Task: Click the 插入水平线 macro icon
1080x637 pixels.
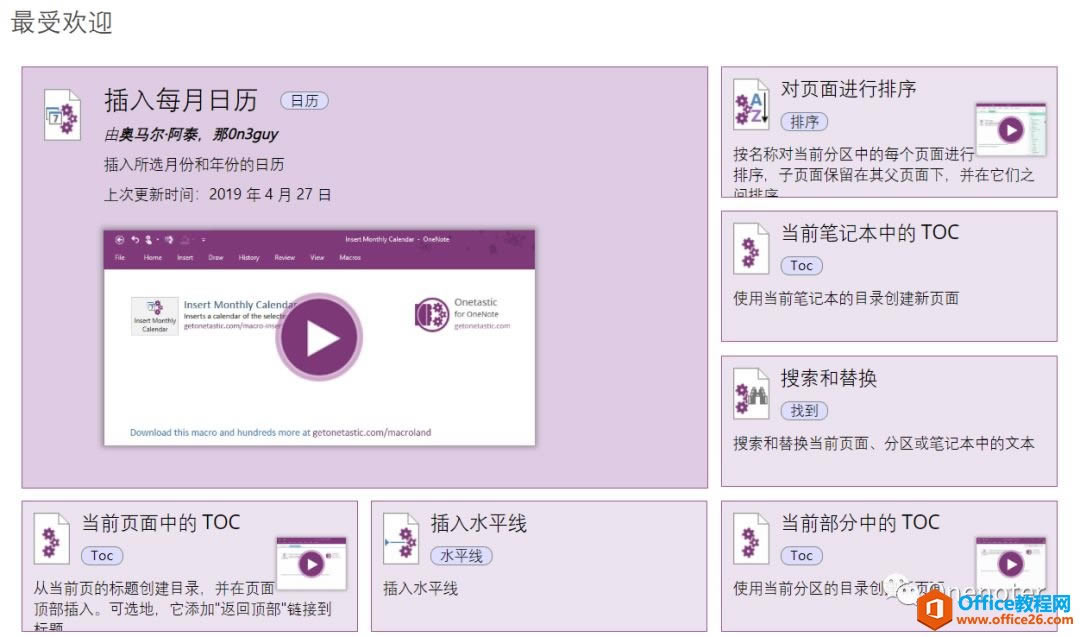Action: pos(402,538)
